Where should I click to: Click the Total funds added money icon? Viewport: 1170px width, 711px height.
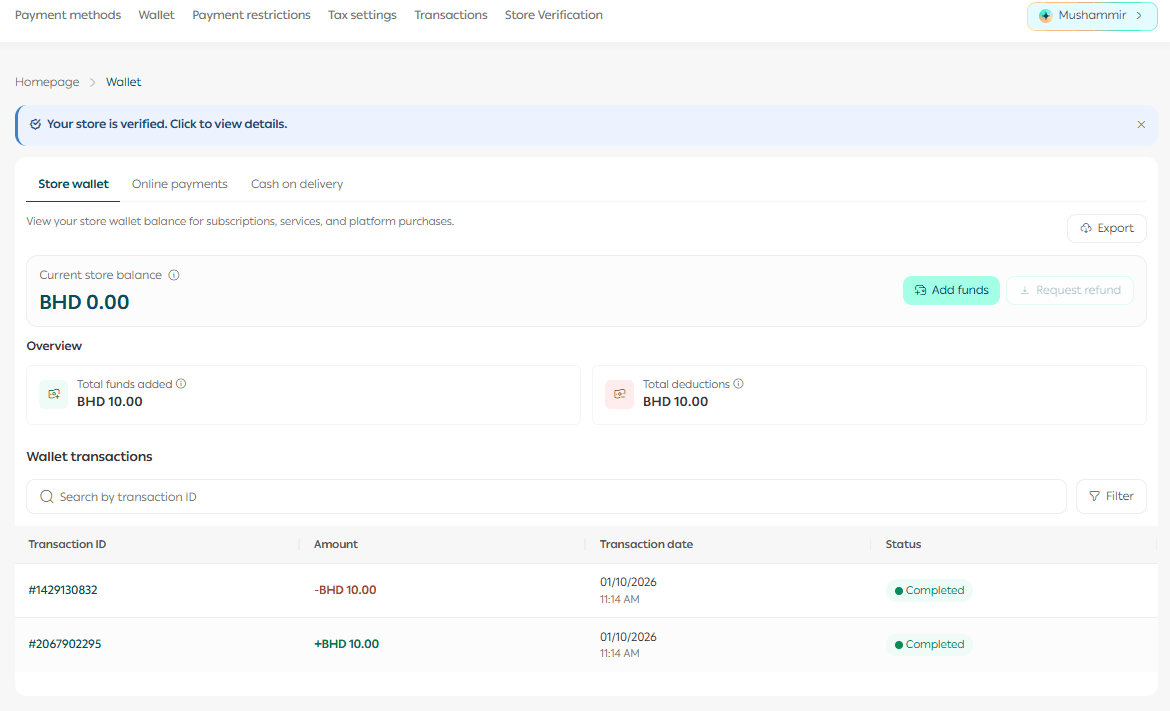pos(54,394)
